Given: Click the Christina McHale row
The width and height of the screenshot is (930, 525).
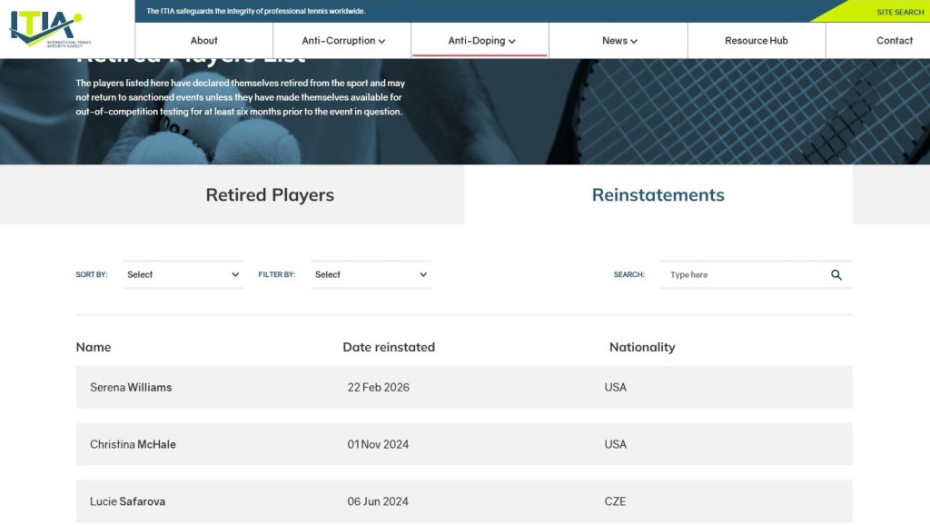Looking at the screenshot, I should tap(464, 444).
